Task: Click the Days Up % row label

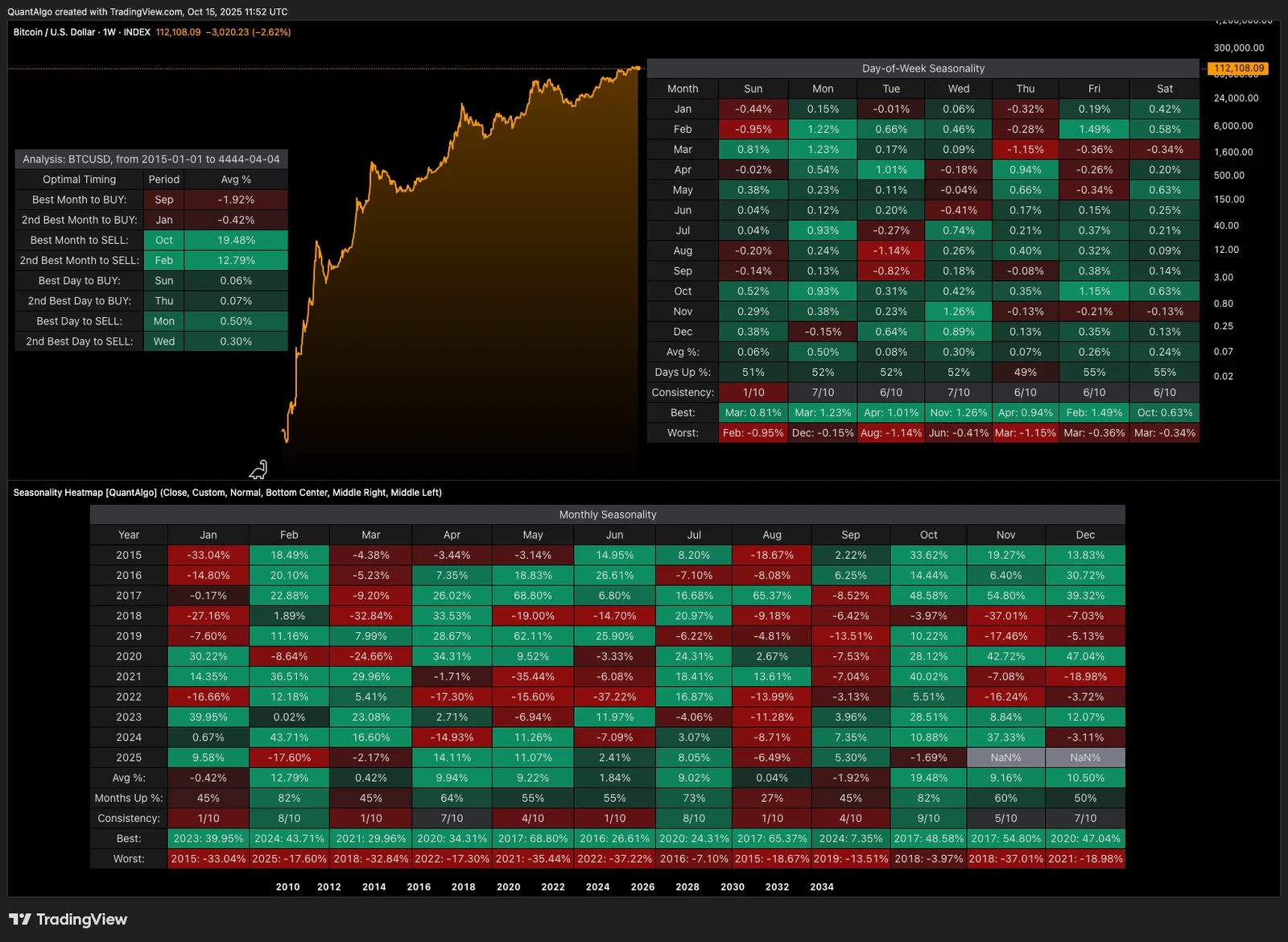Action: (x=683, y=371)
